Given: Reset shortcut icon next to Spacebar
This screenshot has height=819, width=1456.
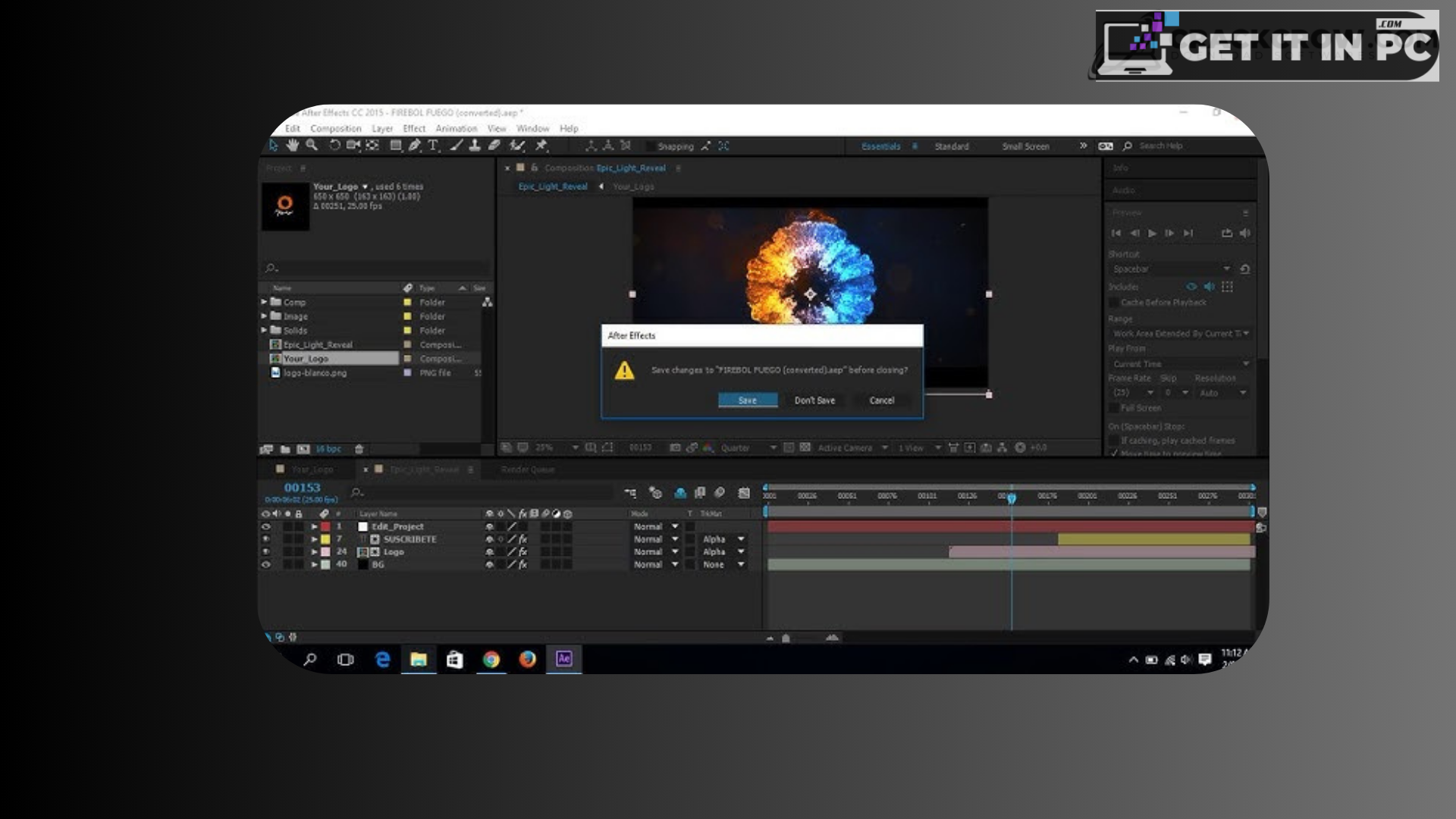Looking at the screenshot, I should tap(1244, 269).
